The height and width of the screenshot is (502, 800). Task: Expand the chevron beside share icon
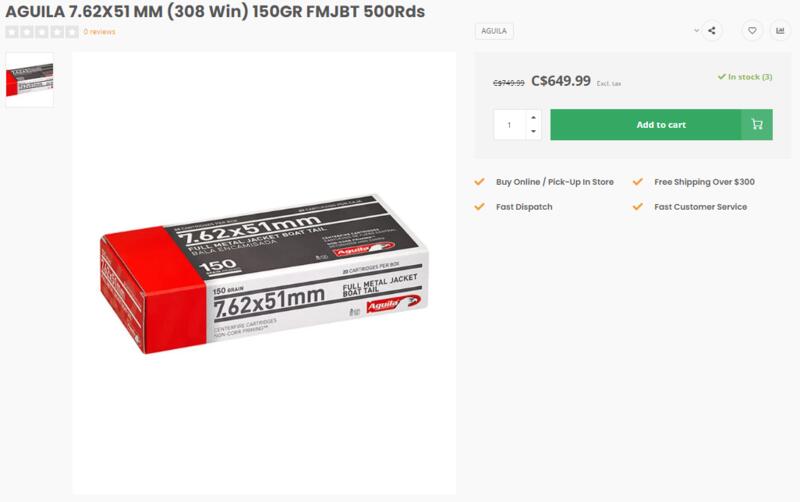coord(696,31)
